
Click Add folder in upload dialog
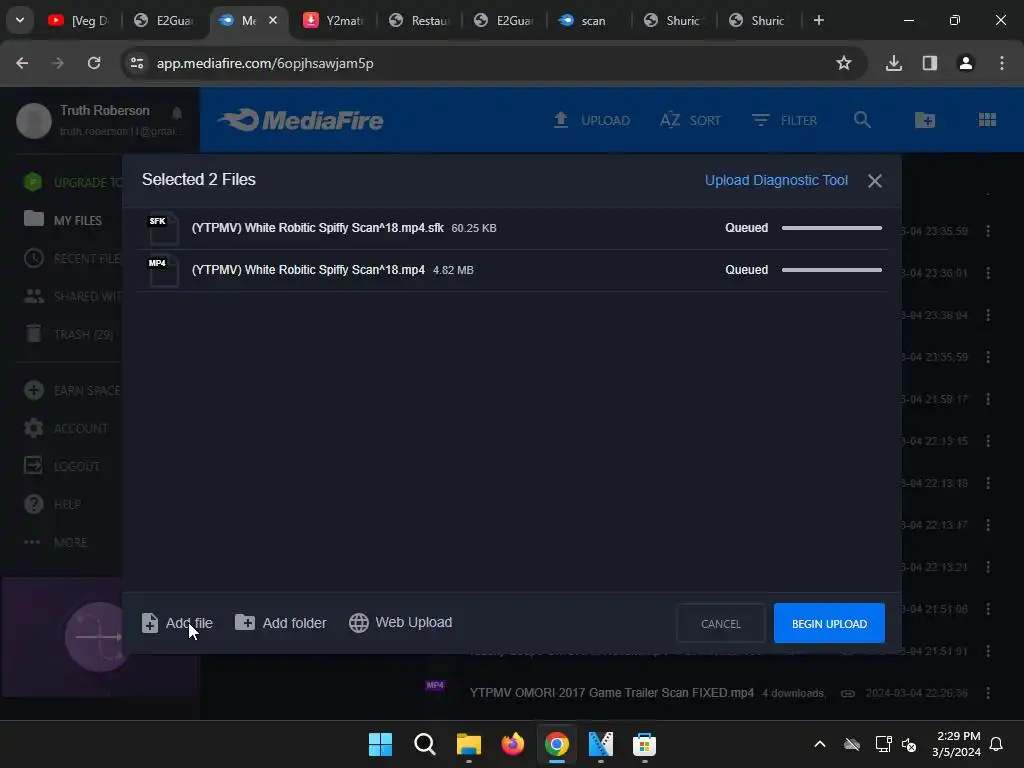pyautogui.click(x=281, y=623)
